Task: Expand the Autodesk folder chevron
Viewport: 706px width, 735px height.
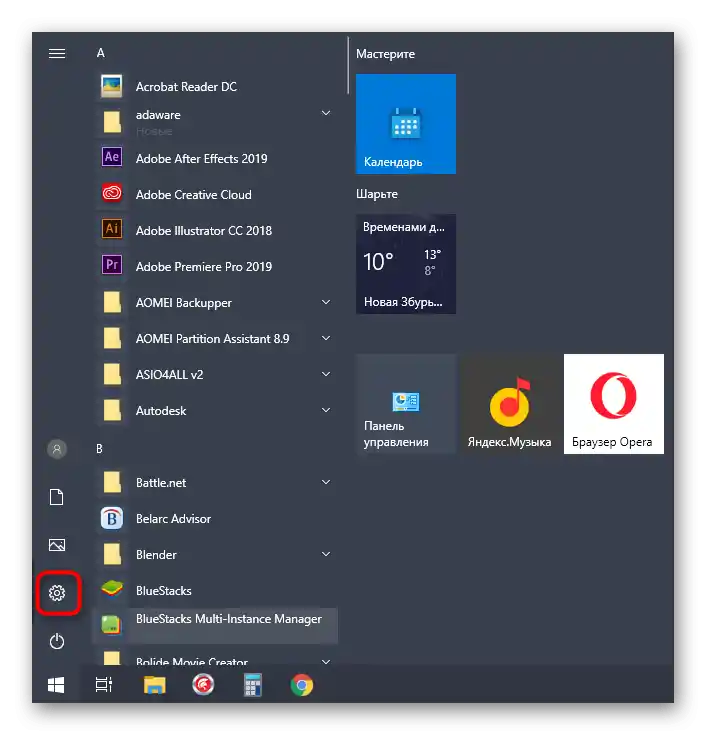Action: (326, 410)
